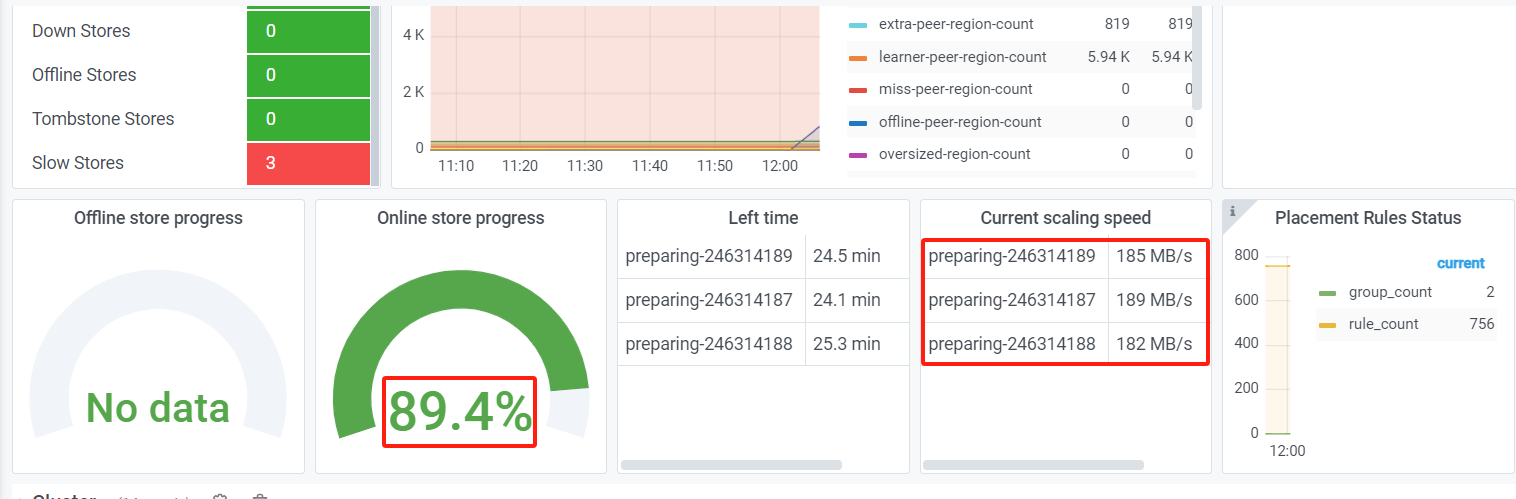Open the oversized-region-count purple color swatch
The image size is (1516, 499).
pyautogui.click(x=857, y=155)
